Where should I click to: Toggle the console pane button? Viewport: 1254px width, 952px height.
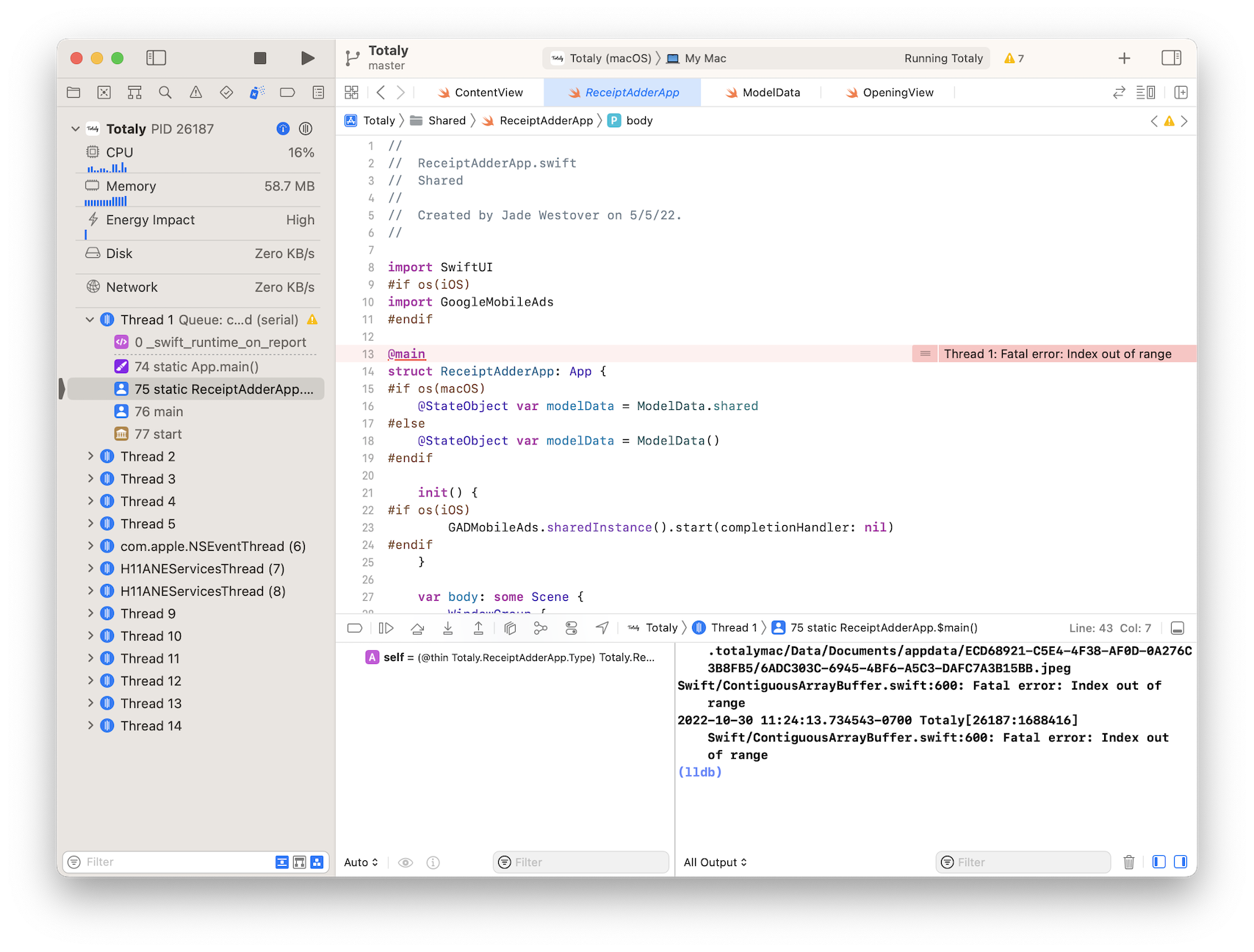1181,862
